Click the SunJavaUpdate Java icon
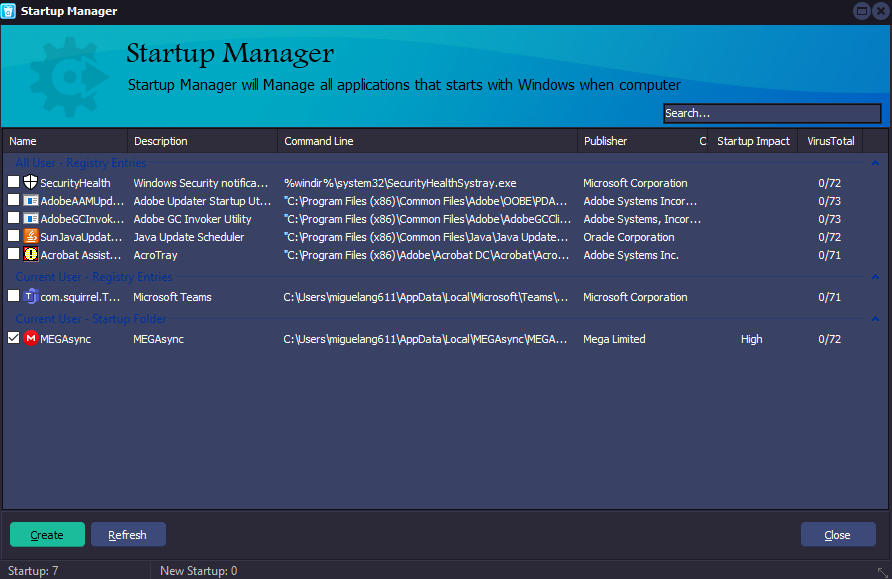This screenshot has height=579, width=892. (31, 237)
